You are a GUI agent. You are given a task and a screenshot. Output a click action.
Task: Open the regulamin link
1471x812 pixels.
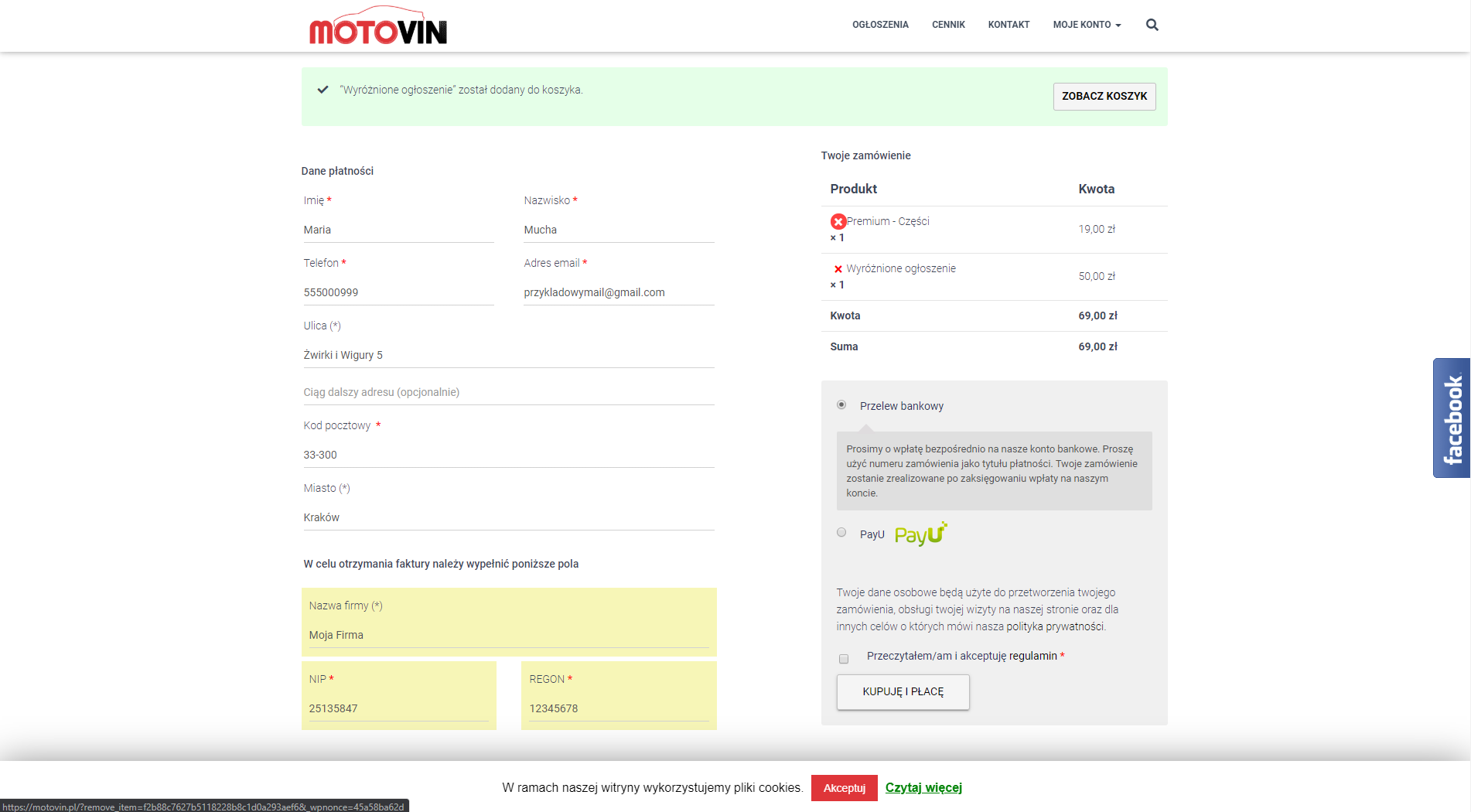[1034, 655]
